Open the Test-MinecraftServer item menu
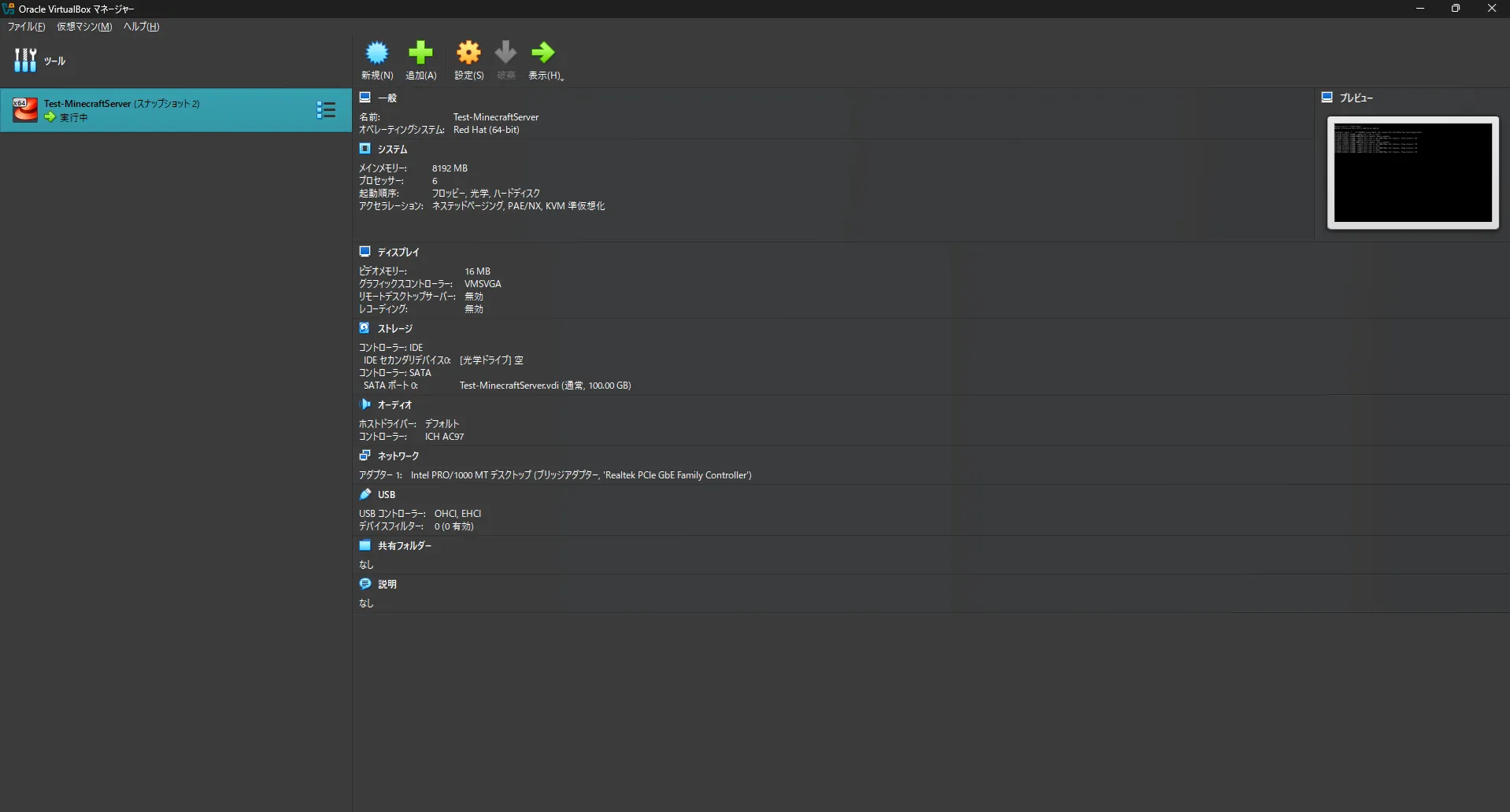 (x=326, y=109)
